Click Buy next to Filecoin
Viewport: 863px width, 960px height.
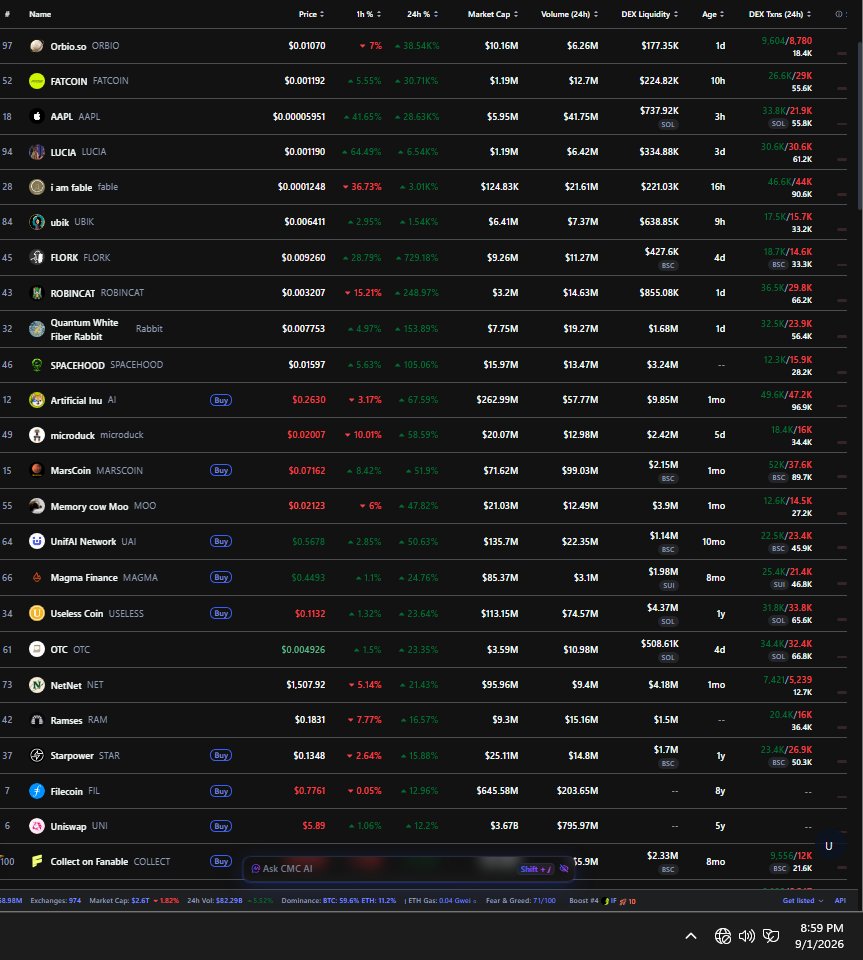221,790
